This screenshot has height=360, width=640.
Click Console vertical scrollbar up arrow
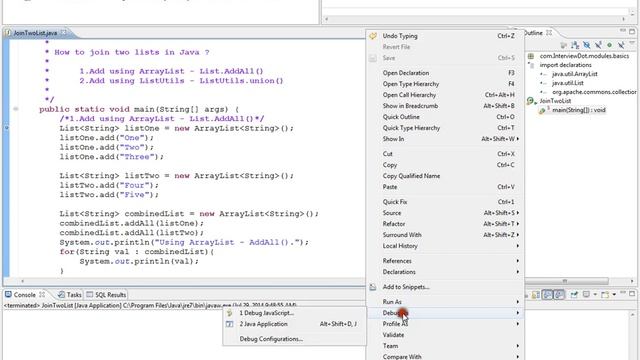[632, 314]
